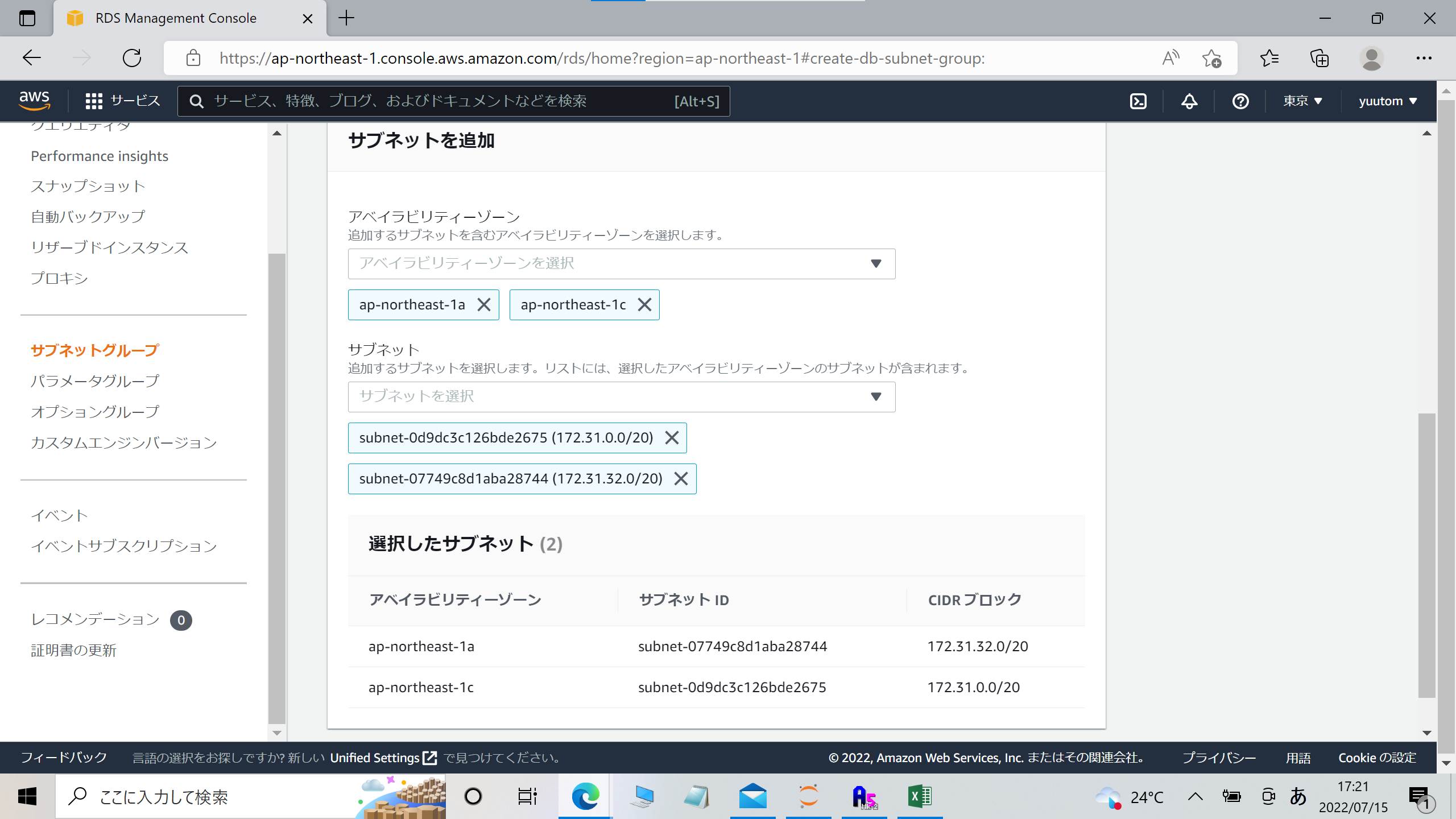Click the Windows Start button
1456x819 pixels.
[27, 796]
